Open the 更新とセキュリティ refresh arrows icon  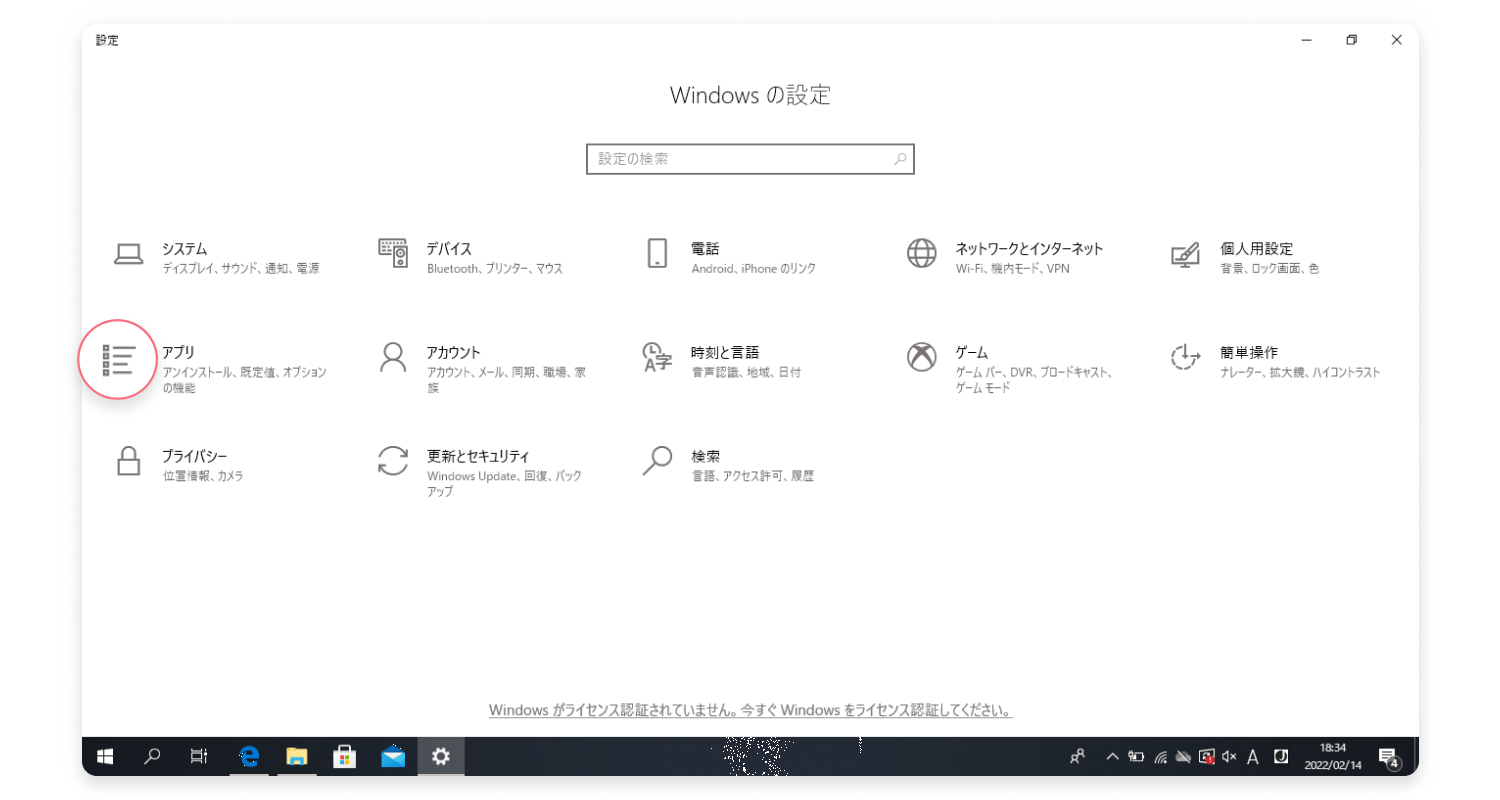coord(393,461)
